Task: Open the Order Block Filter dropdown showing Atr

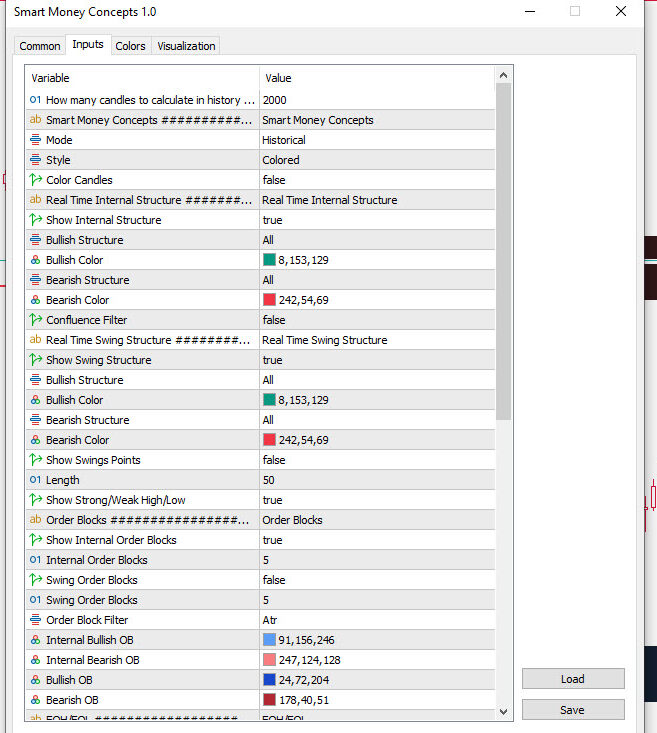Action: pos(377,620)
